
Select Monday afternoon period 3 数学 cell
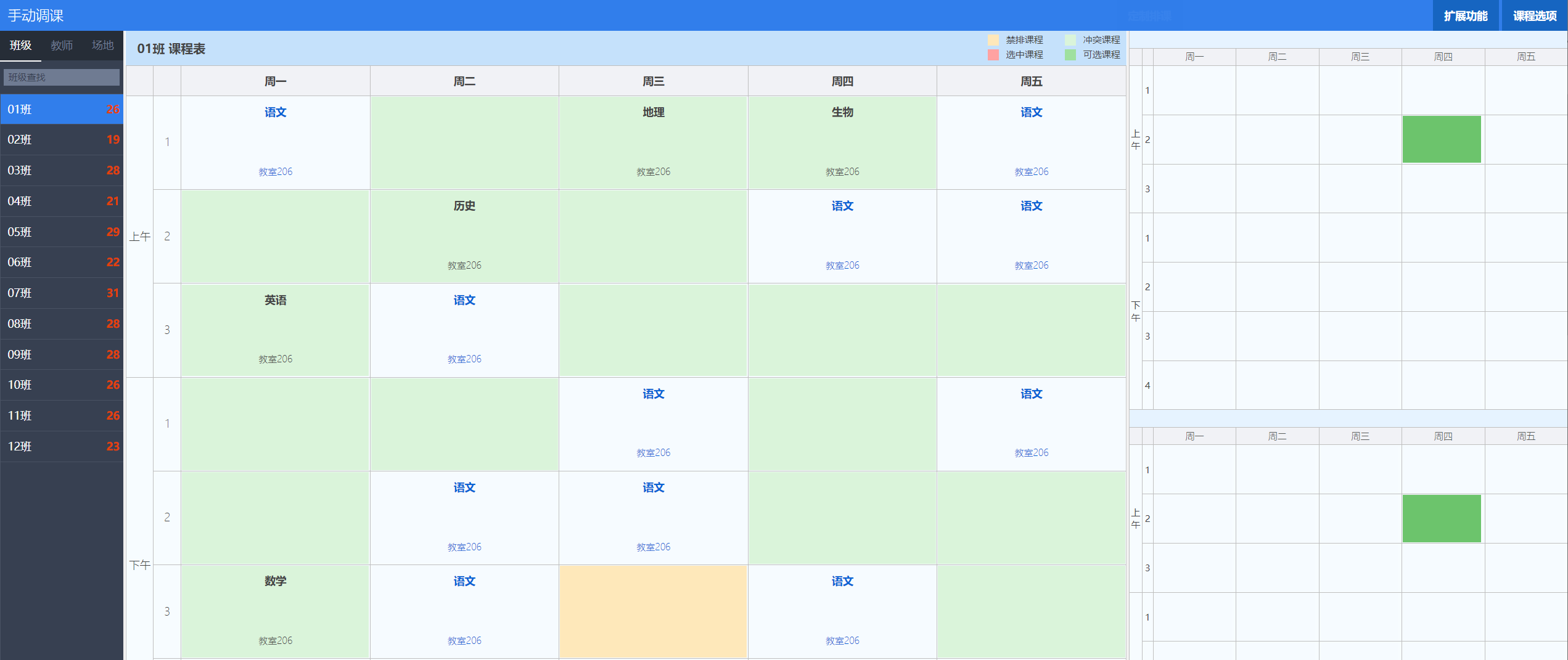pos(276,611)
